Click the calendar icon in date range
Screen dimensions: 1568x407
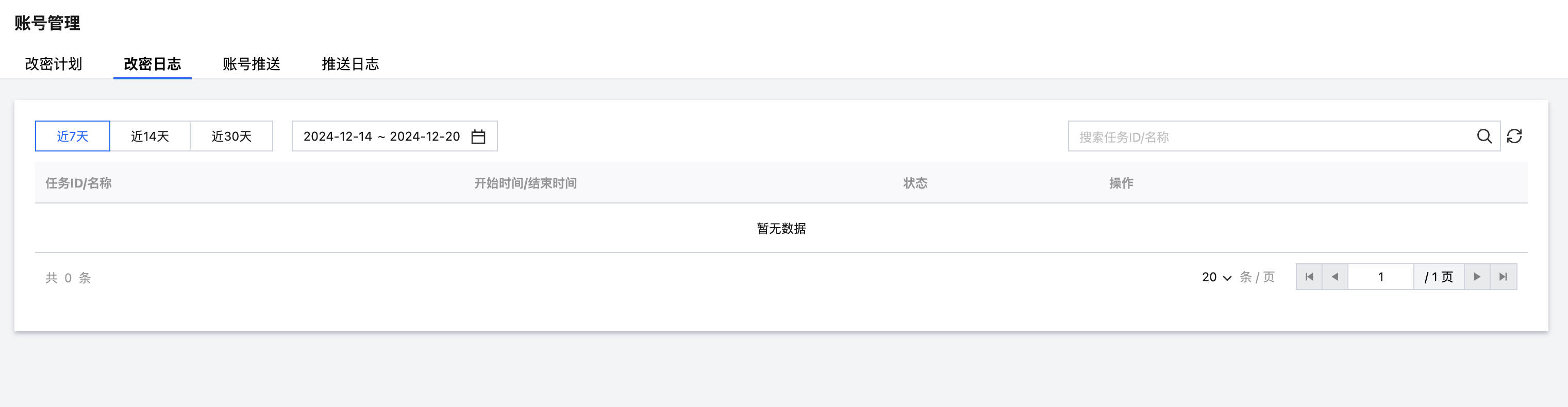tap(478, 137)
